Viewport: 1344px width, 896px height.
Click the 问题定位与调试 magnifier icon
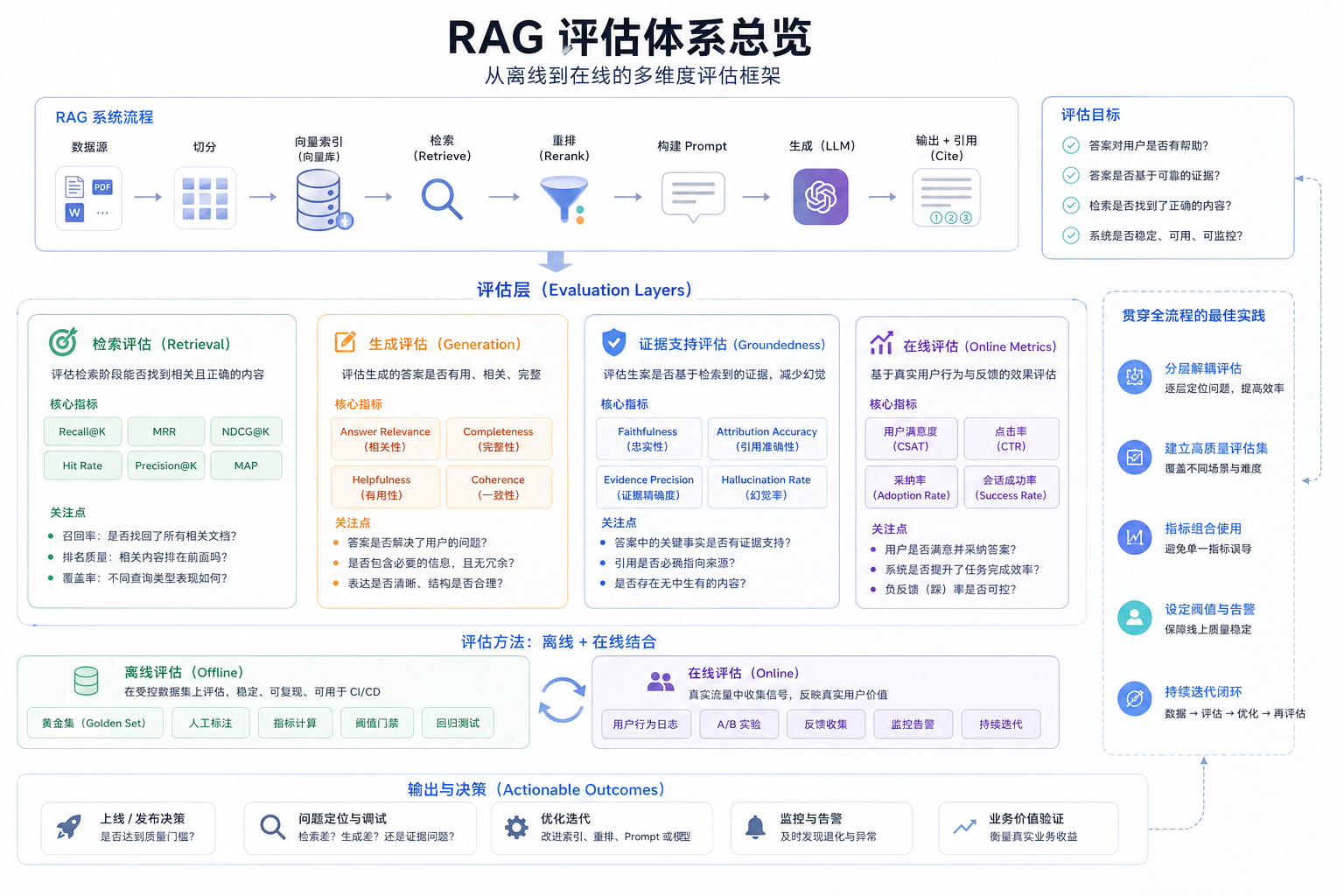pyautogui.click(x=273, y=827)
